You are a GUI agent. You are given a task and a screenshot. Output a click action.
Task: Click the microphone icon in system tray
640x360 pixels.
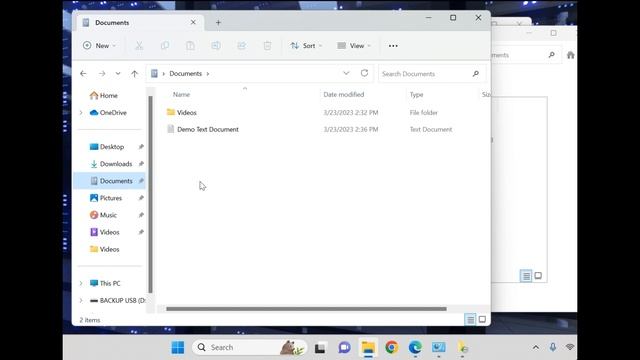pos(553,347)
